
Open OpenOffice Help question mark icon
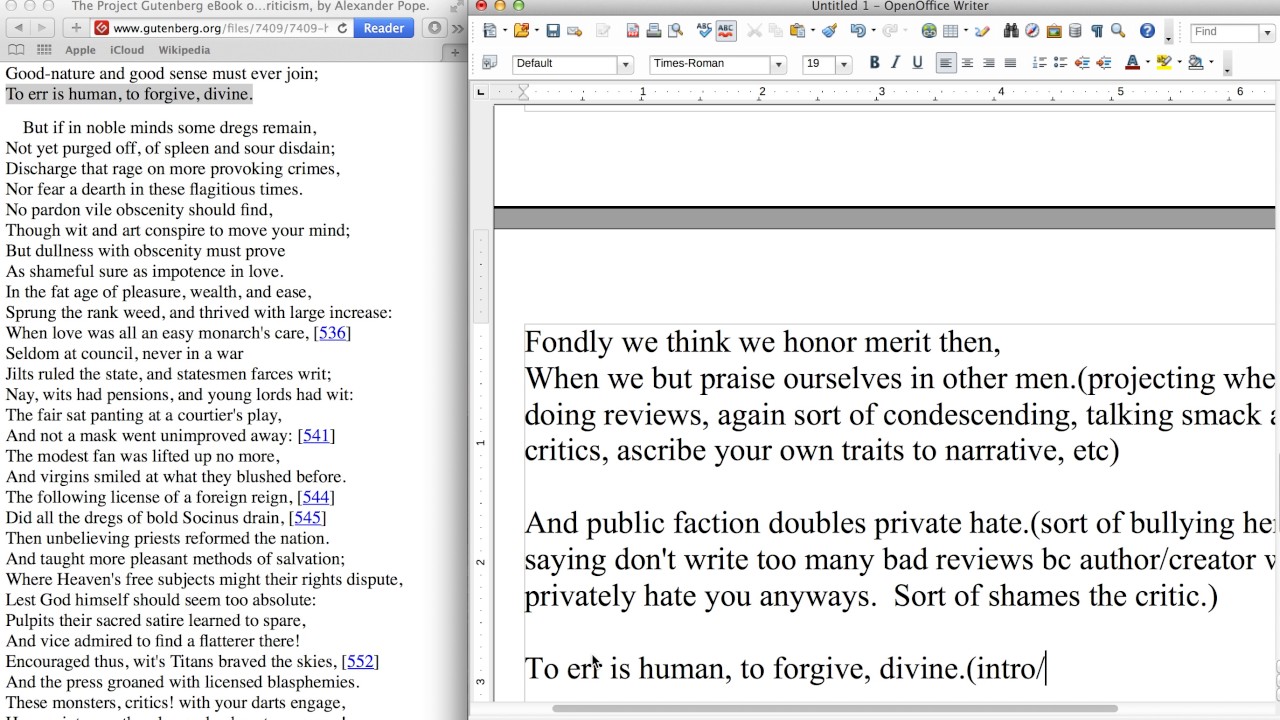[x=1147, y=32]
